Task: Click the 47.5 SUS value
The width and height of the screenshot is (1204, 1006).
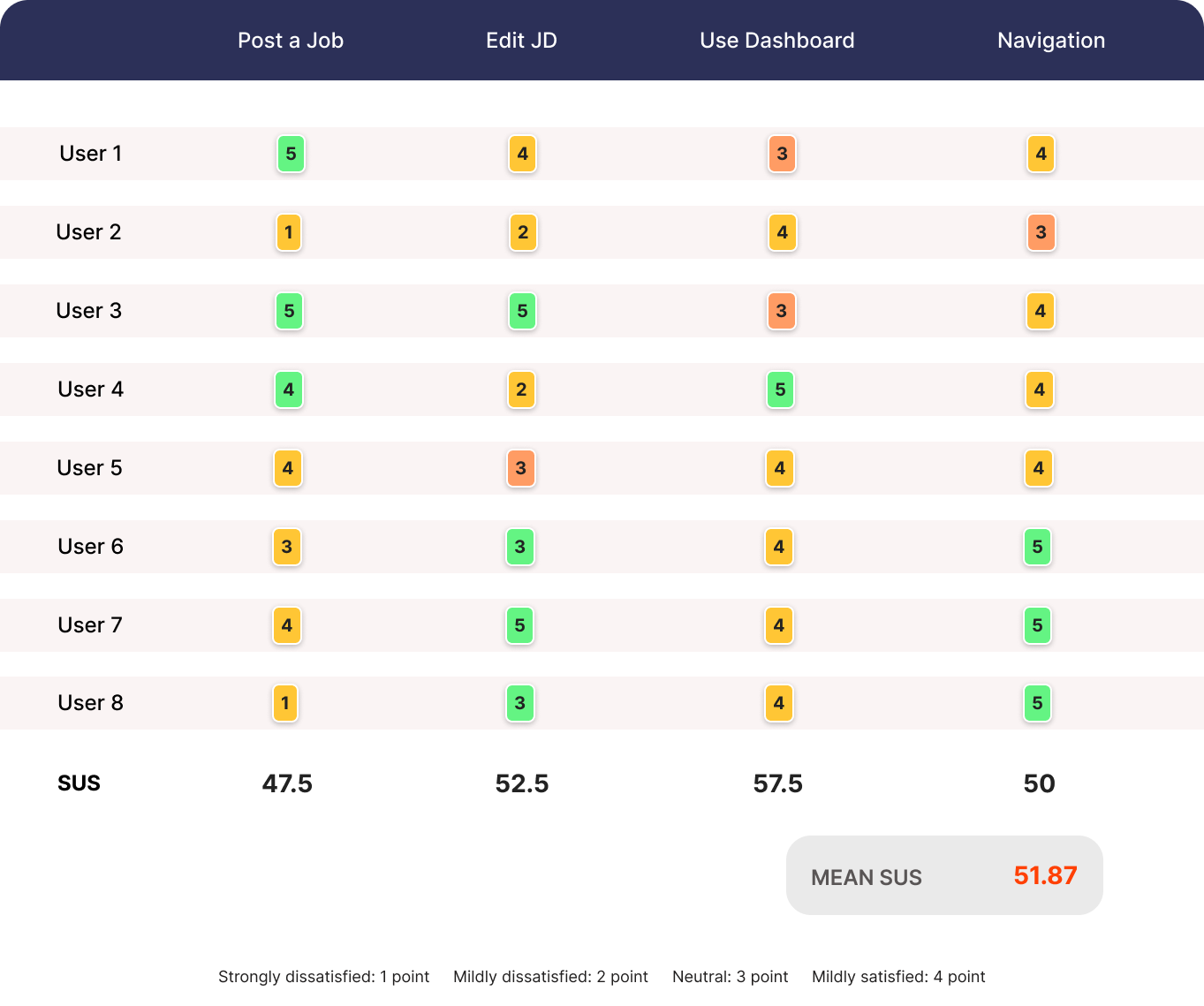Action: [x=287, y=783]
